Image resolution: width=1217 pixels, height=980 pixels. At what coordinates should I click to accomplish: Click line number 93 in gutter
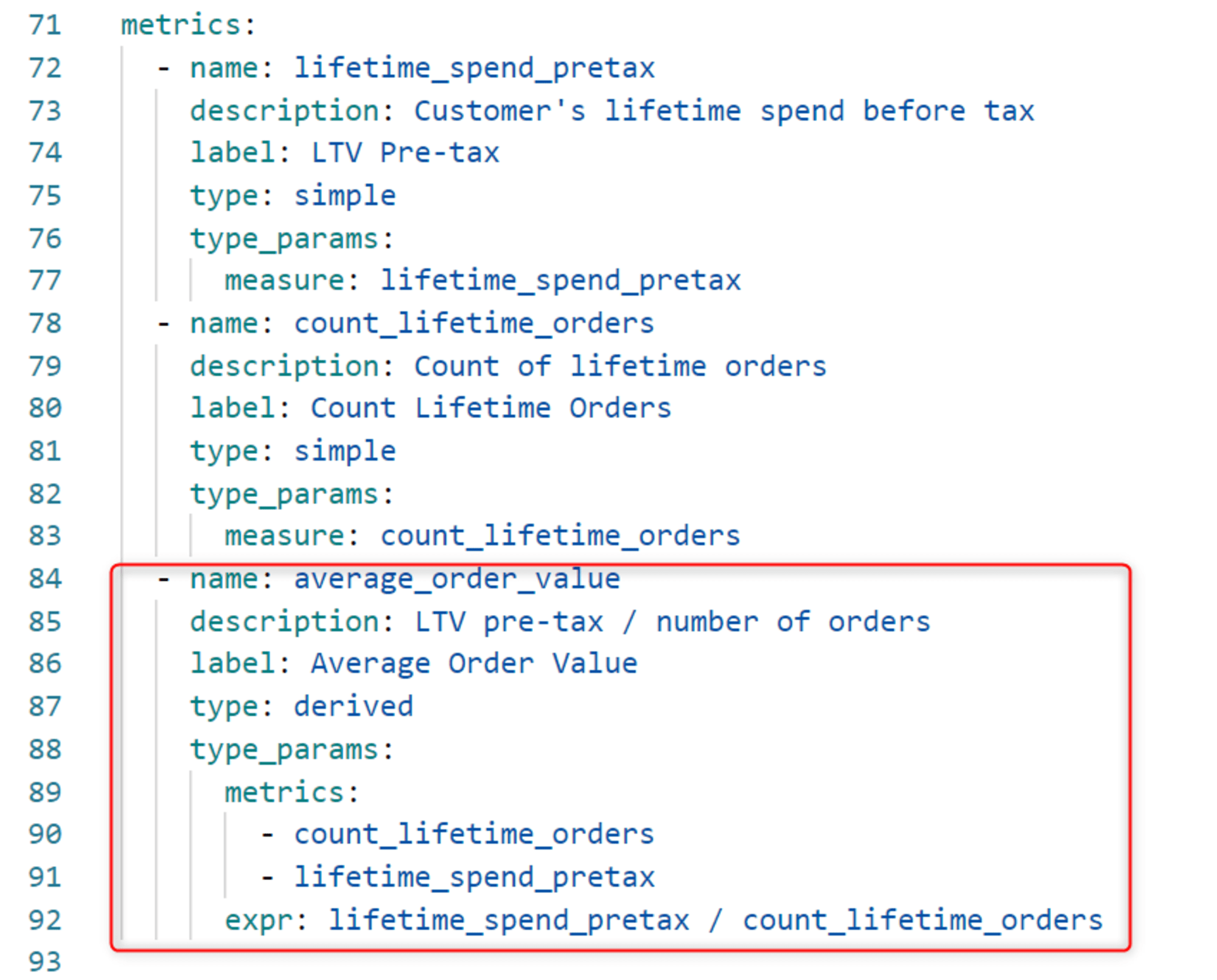click(45, 962)
